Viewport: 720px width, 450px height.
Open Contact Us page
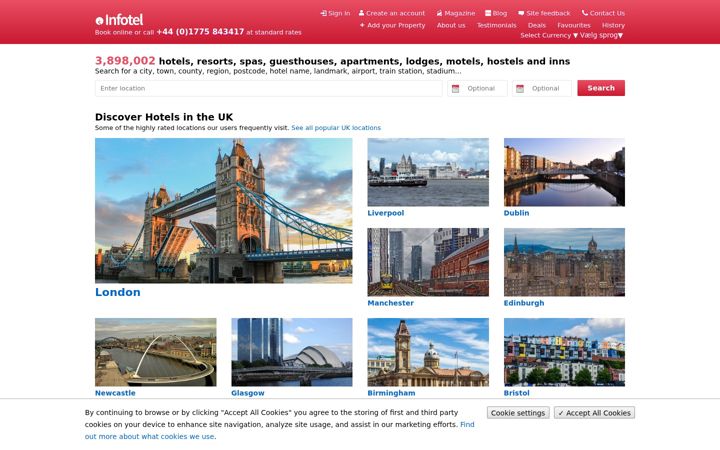[x=607, y=13]
